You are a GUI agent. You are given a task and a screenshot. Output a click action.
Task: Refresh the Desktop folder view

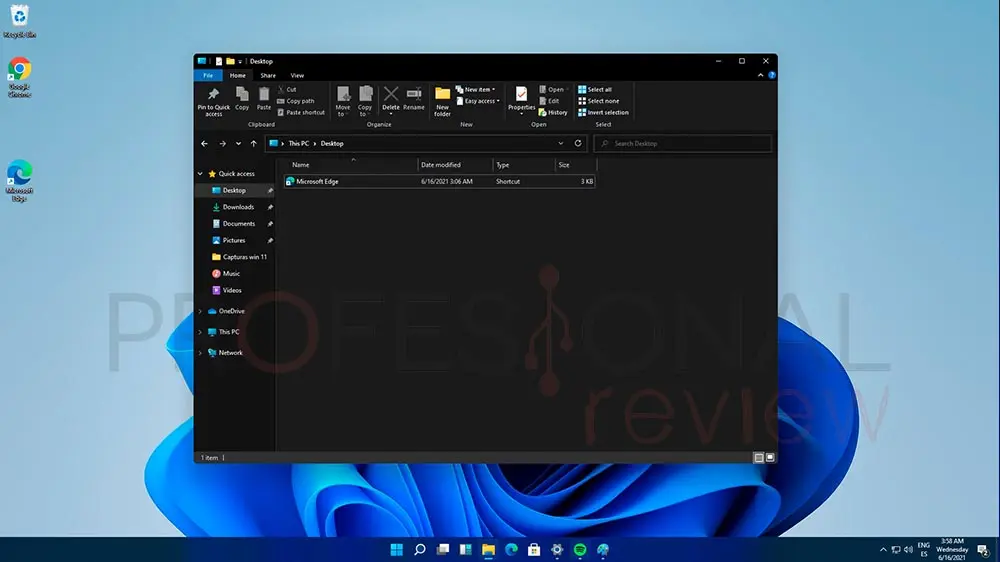tap(578, 144)
